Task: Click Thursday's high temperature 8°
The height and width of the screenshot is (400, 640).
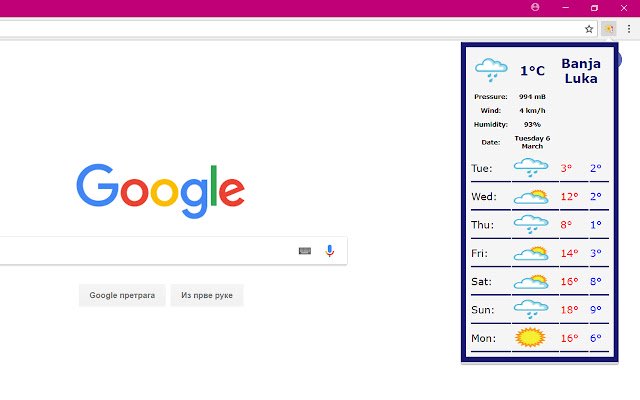Action: click(x=566, y=225)
